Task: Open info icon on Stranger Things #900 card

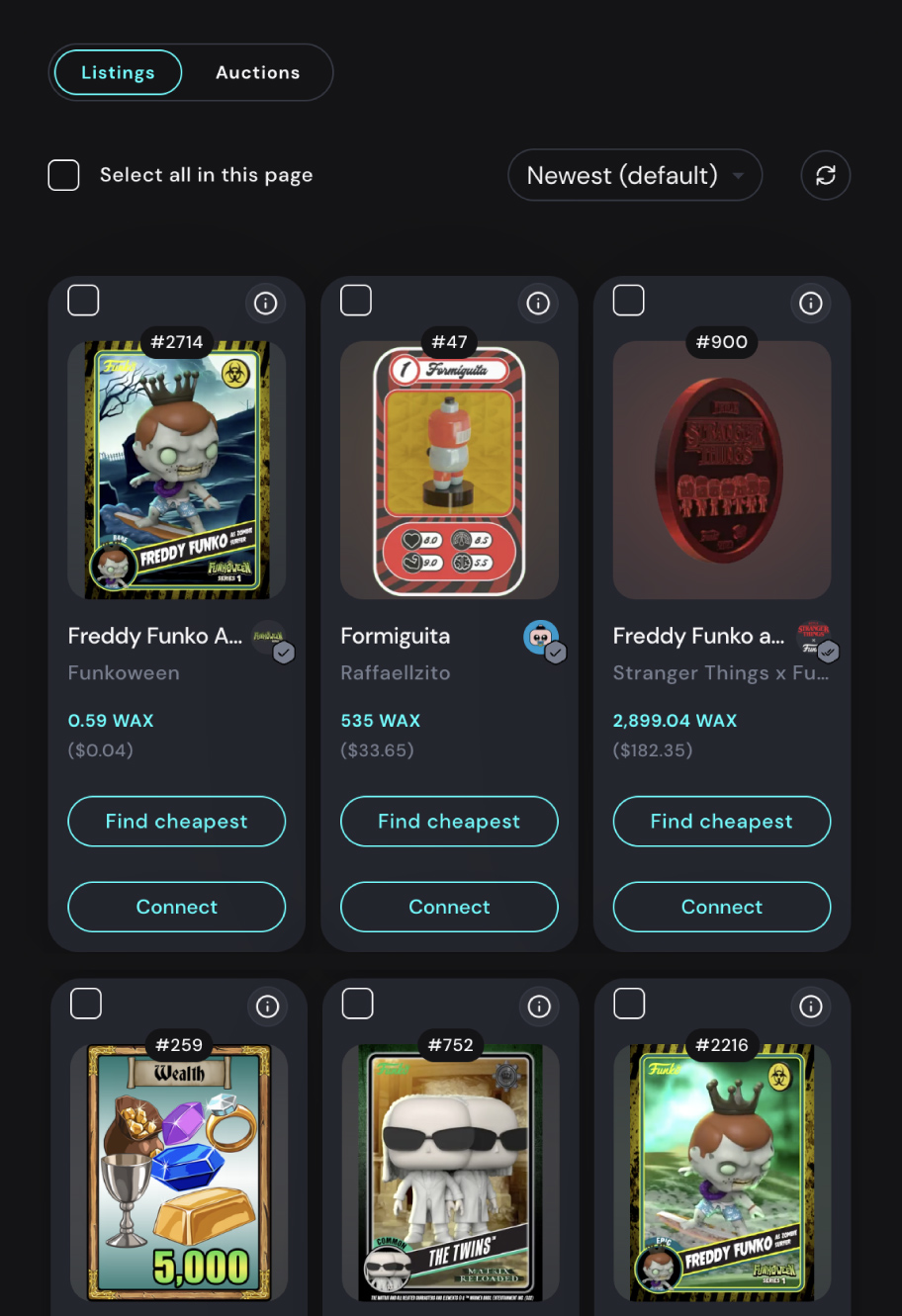Action: [811, 304]
